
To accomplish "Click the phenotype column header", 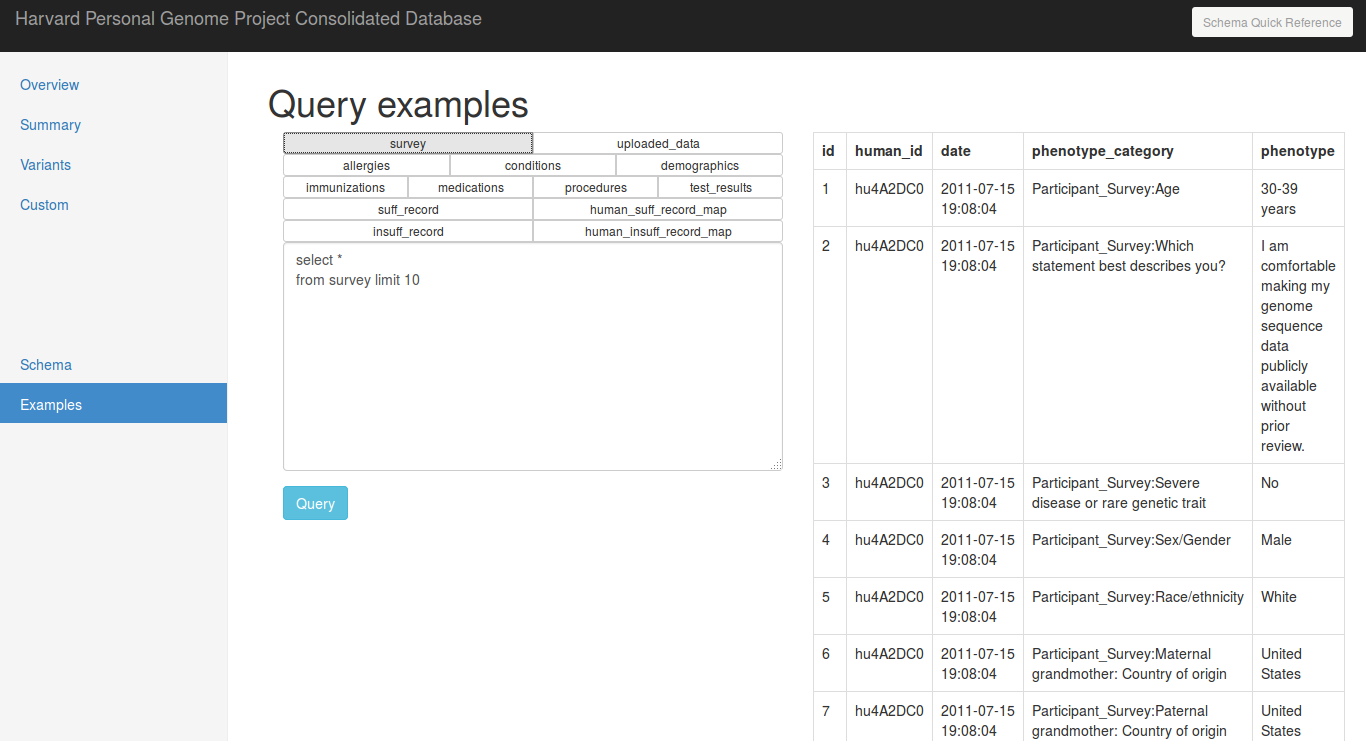I will point(1298,151).
